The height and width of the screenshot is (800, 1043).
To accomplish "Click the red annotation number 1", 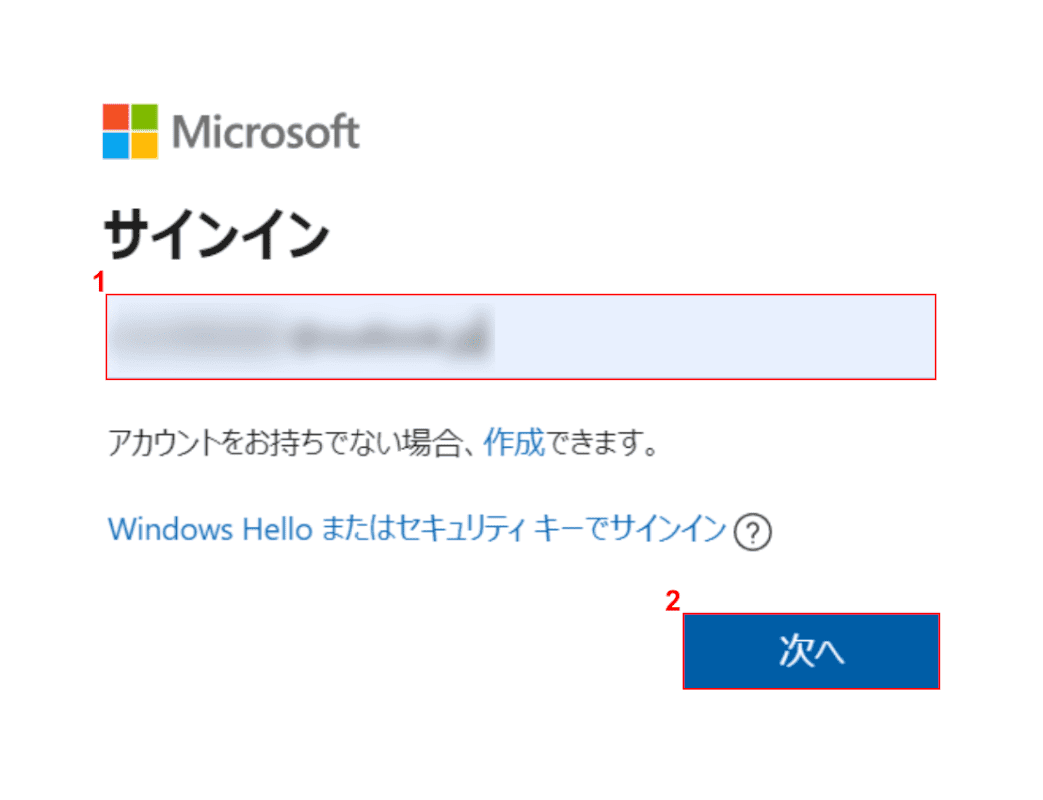I will 98,283.
